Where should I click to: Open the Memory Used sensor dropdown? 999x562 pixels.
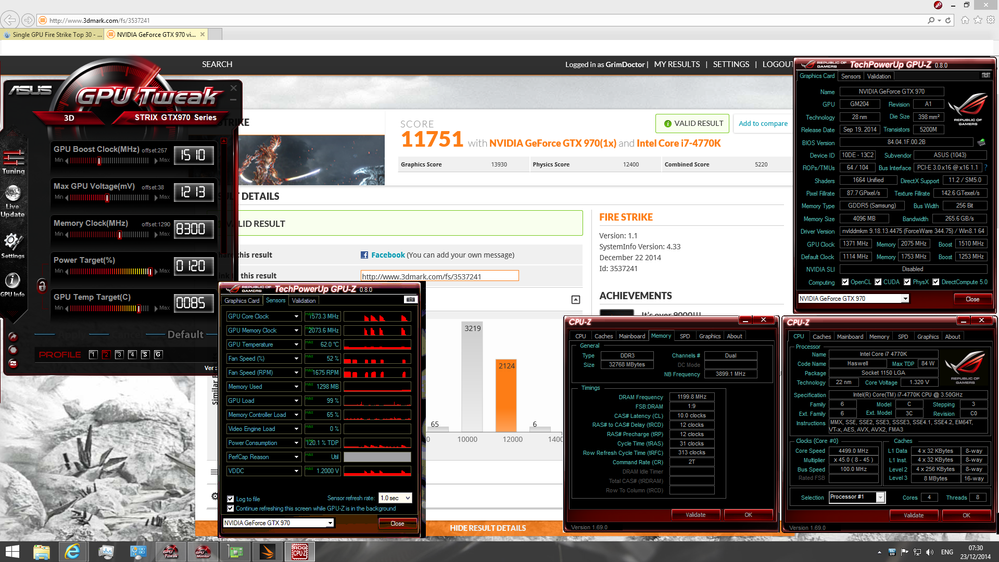click(296, 386)
